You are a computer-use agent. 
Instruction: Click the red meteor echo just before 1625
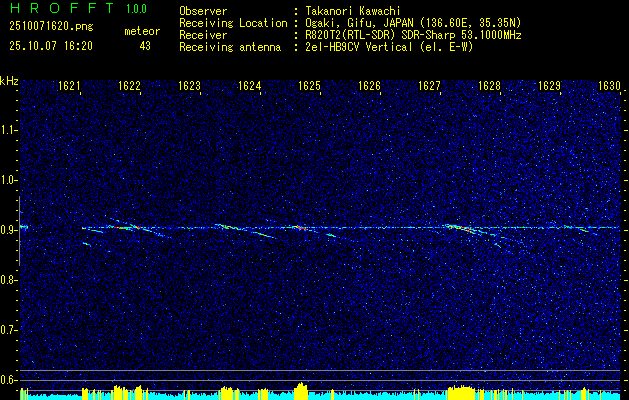click(300, 228)
